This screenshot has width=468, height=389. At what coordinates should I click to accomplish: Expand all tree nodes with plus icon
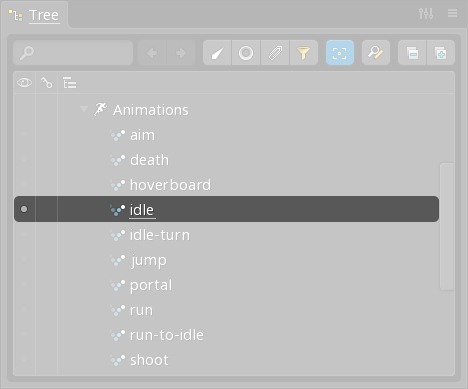pos(441,53)
